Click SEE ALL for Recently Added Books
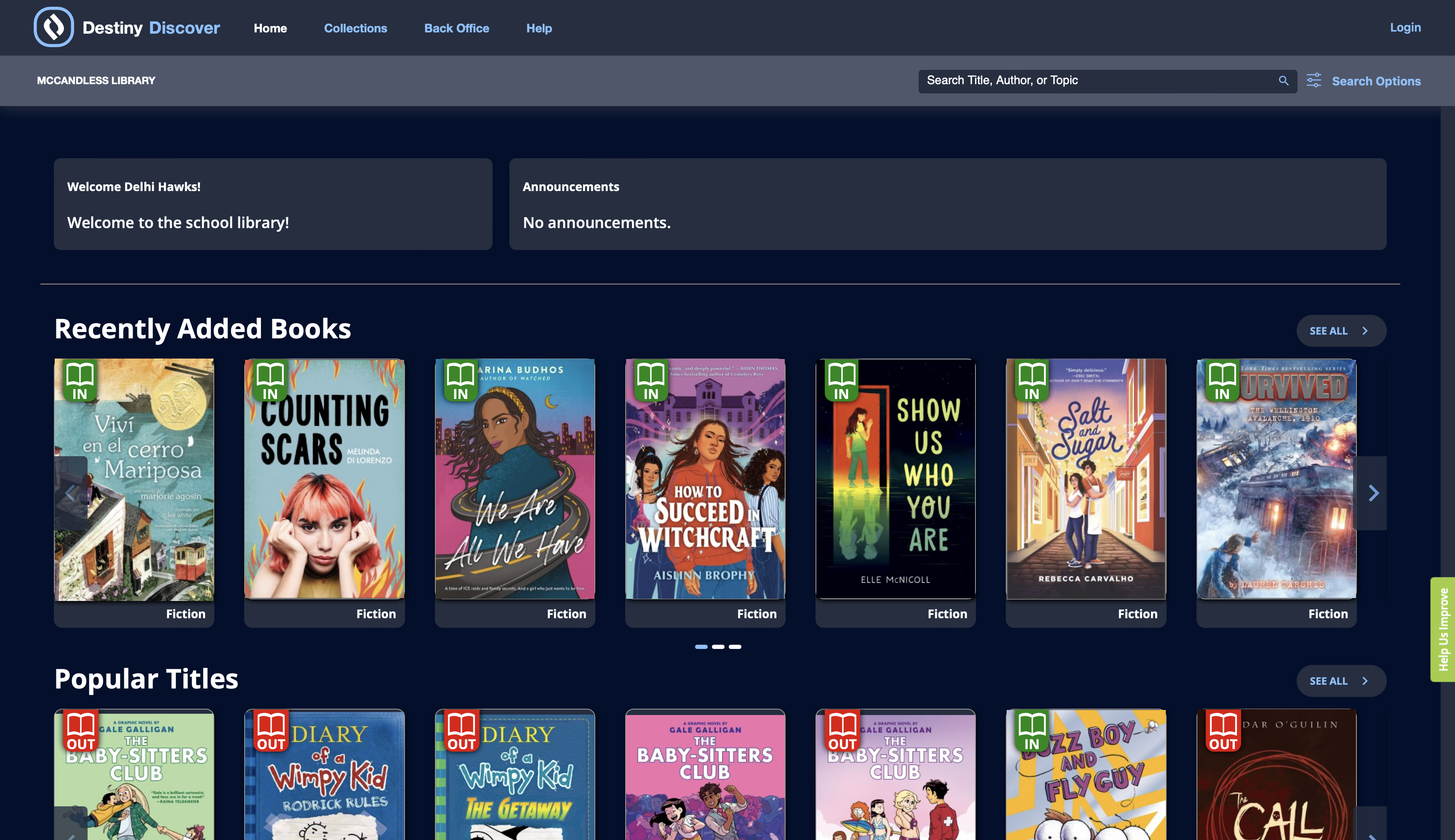The height and width of the screenshot is (840, 1455). (x=1341, y=331)
